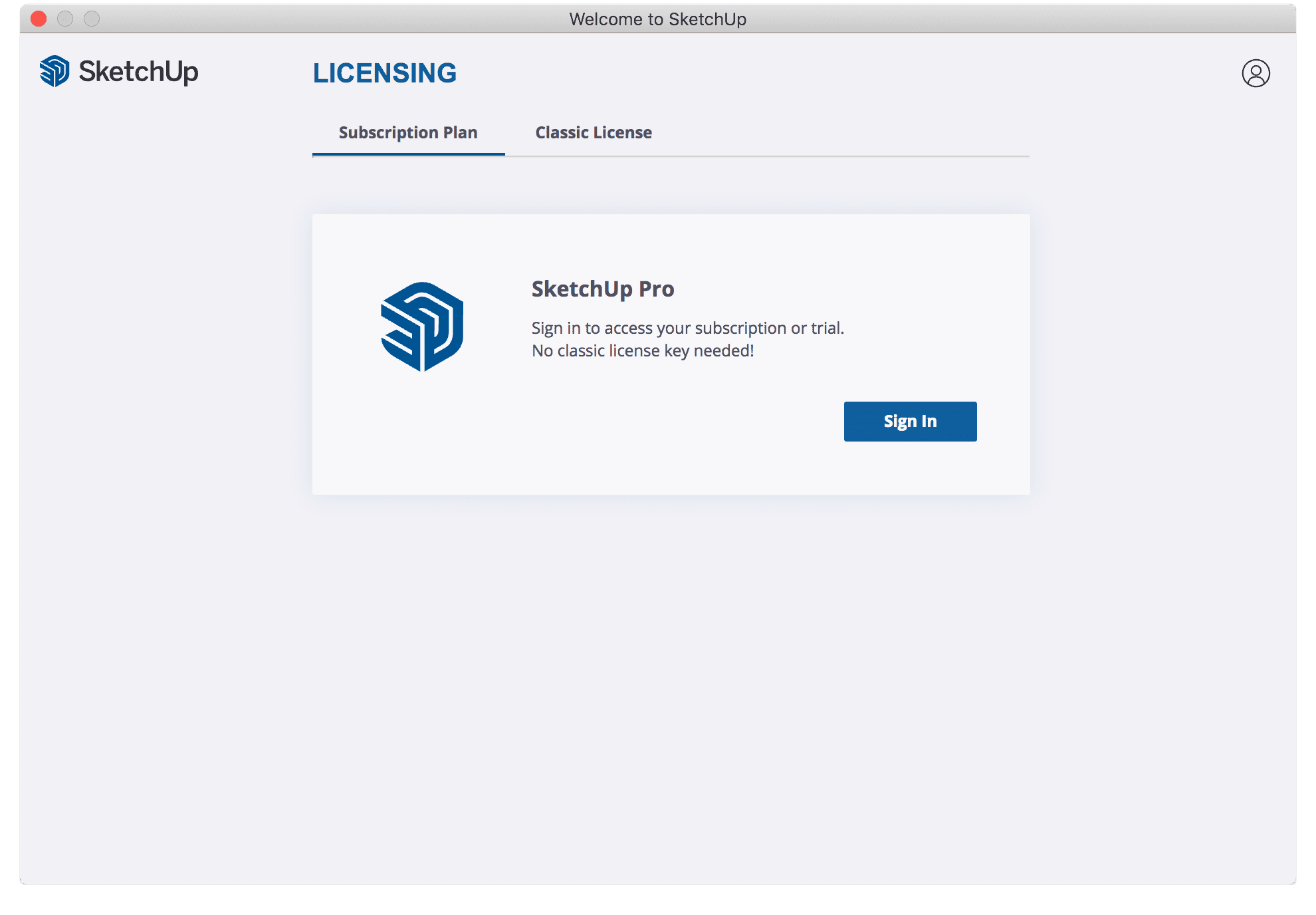Click the LICENSING heading
Screen dimensions: 1316x915
click(x=385, y=73)
